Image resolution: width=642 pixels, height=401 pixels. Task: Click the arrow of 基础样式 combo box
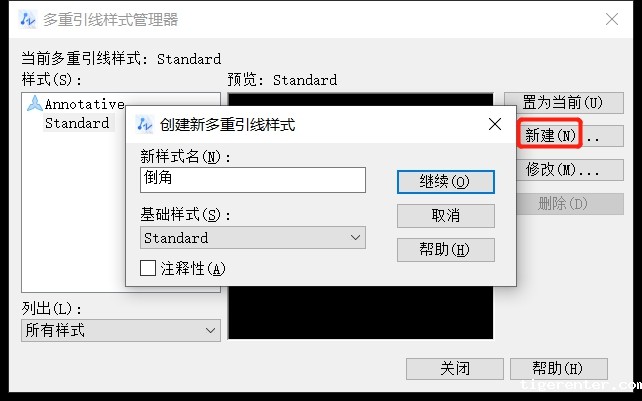coord(355,238)
